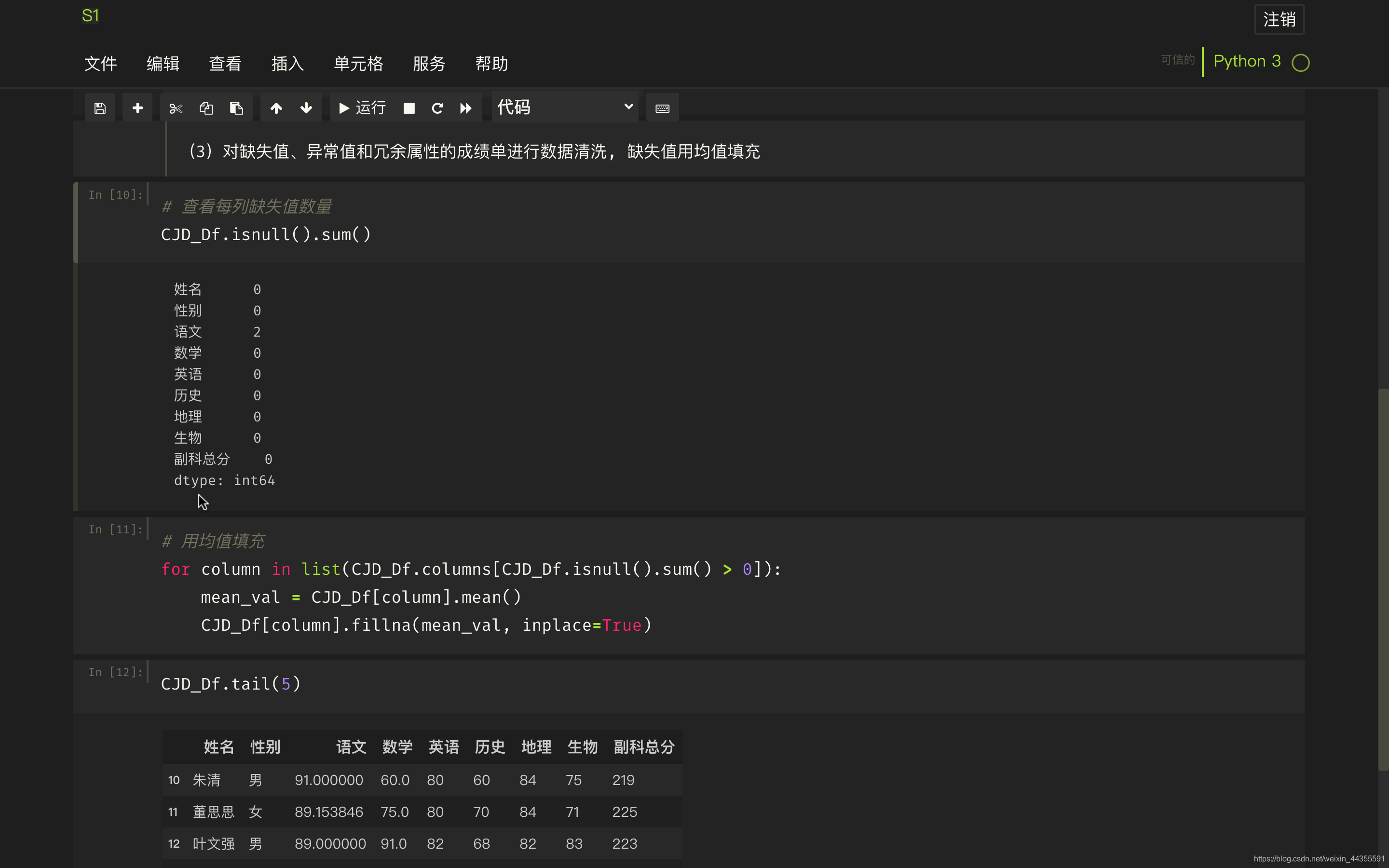Viewport: 1389px width, 868px height.
Task: Open the 服务 menu
Action: click(x=429, y=64)
